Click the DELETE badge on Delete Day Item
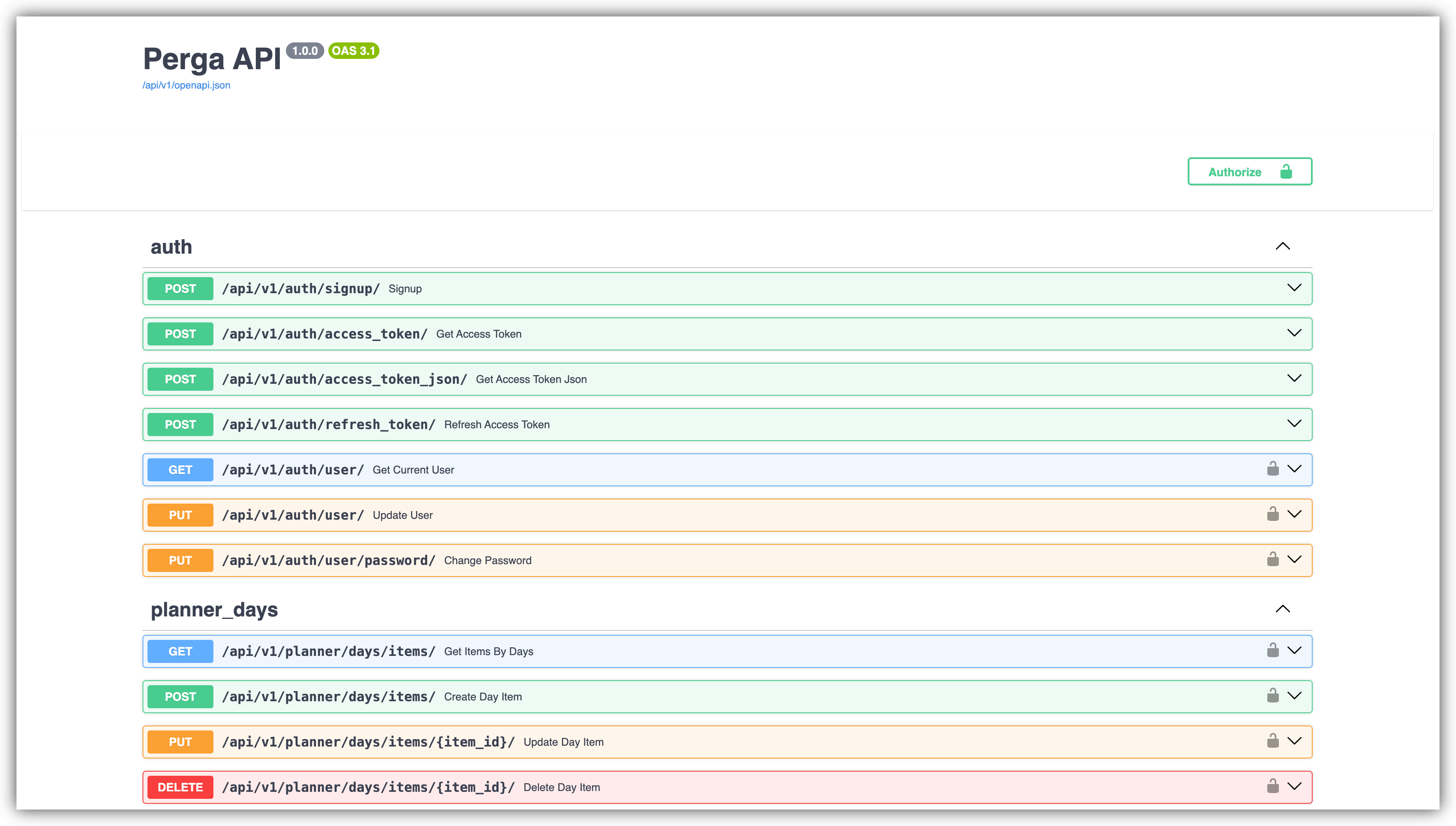The image size is (1456, 826). pos(180,787)
